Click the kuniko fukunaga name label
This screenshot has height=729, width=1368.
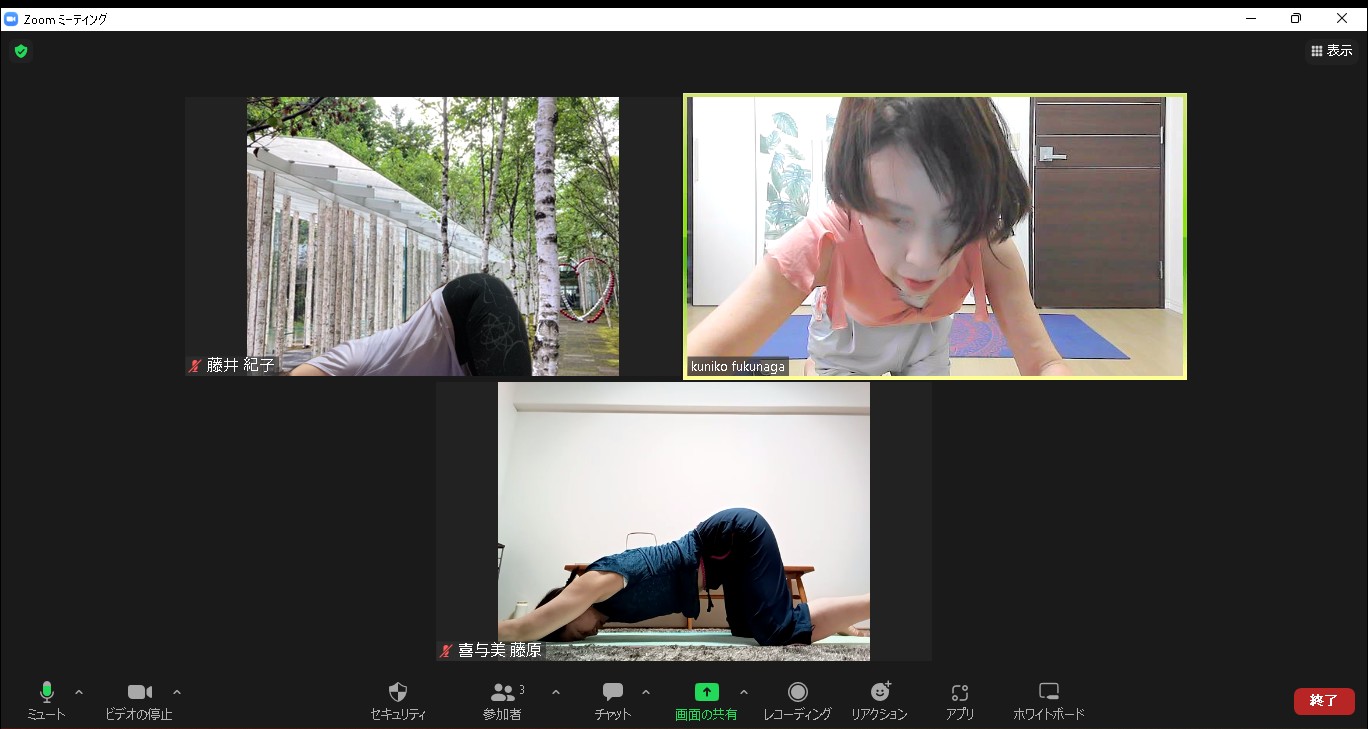pyautogui.click(x=737, y=367)
